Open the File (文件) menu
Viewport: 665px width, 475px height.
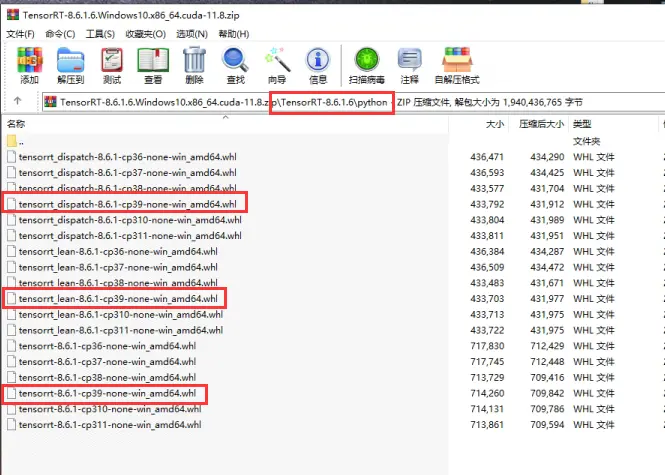(20, 34)
